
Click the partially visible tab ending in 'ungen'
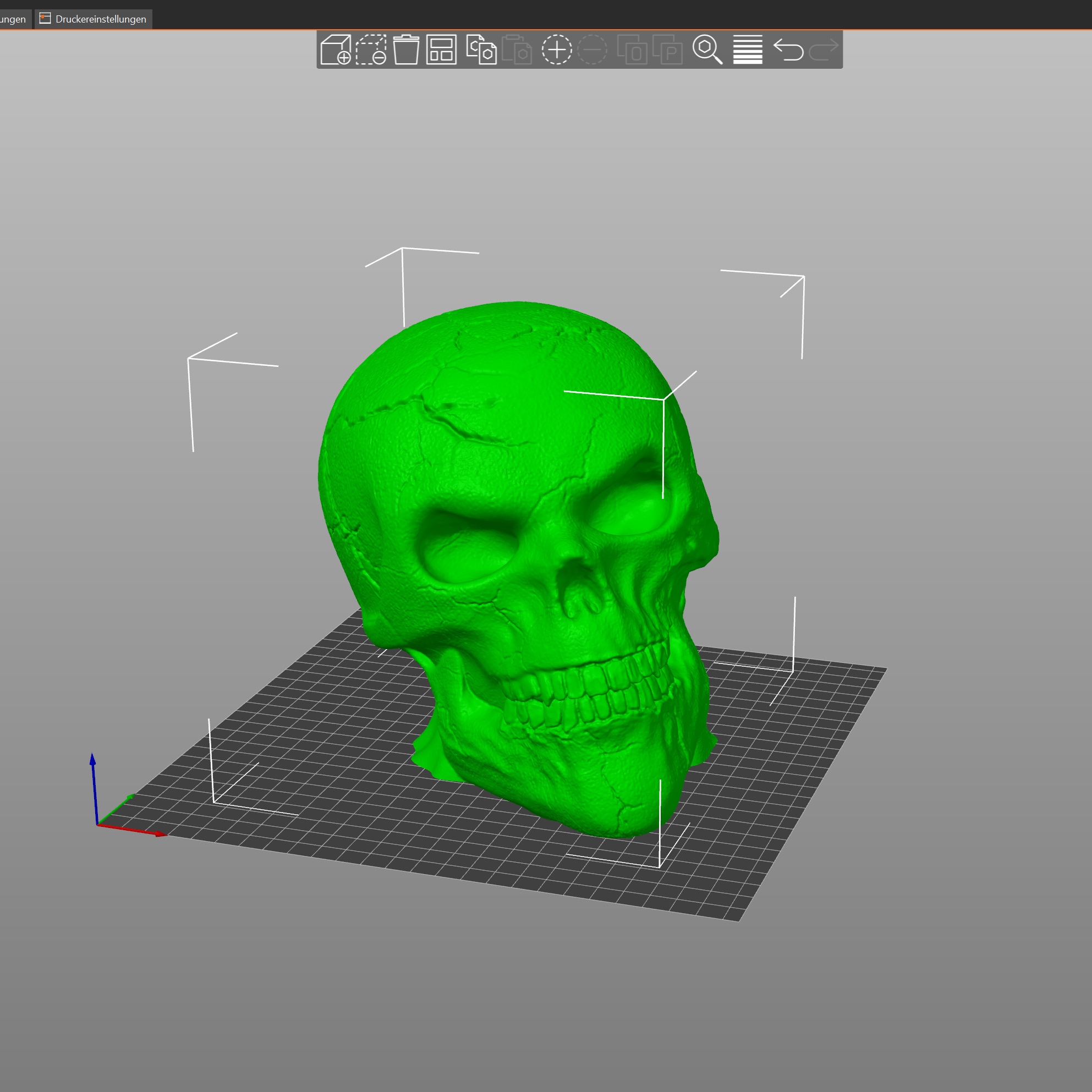(x=14, y=19)
